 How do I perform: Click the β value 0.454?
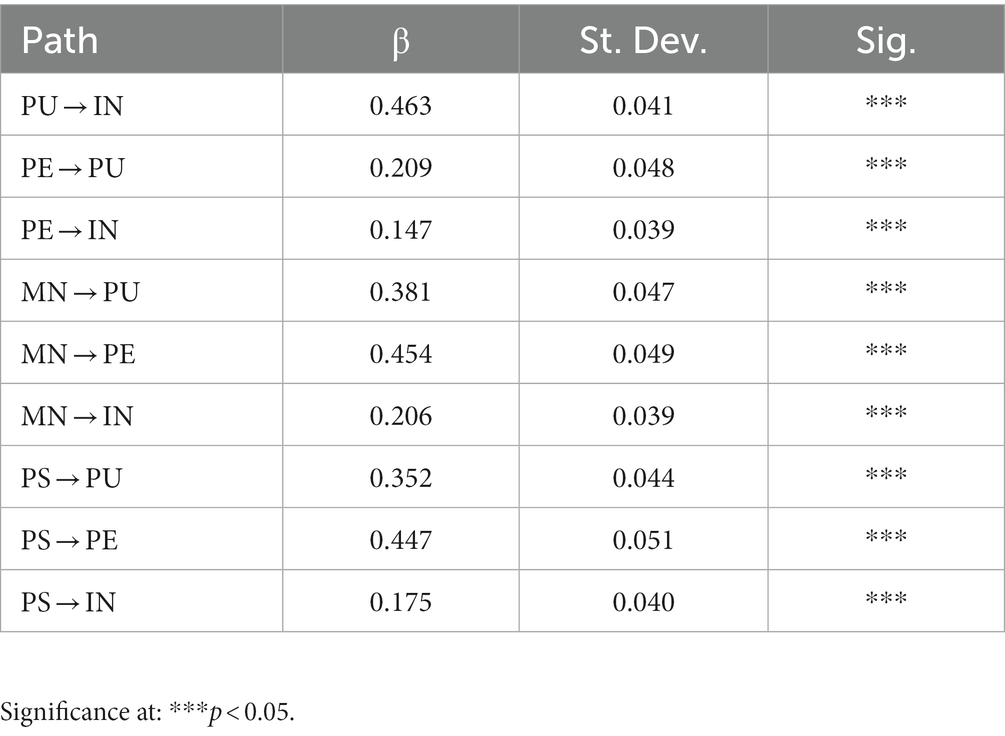400,354
